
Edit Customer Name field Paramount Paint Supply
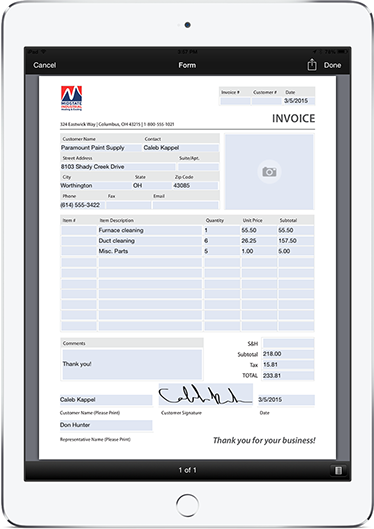click(x=101, y=148)
